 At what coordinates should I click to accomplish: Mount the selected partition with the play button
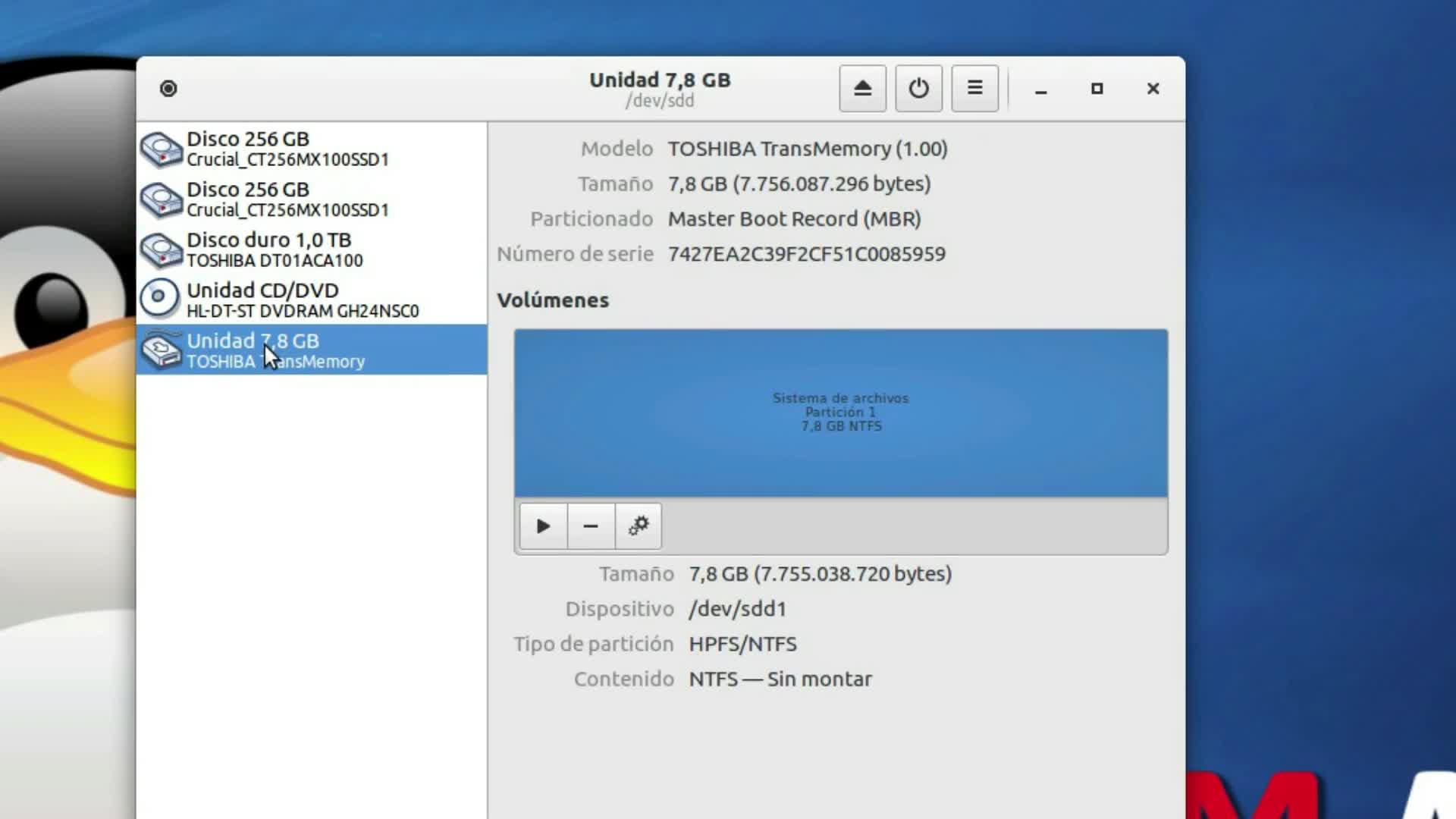pyautogui.click(x=543, y=526)
